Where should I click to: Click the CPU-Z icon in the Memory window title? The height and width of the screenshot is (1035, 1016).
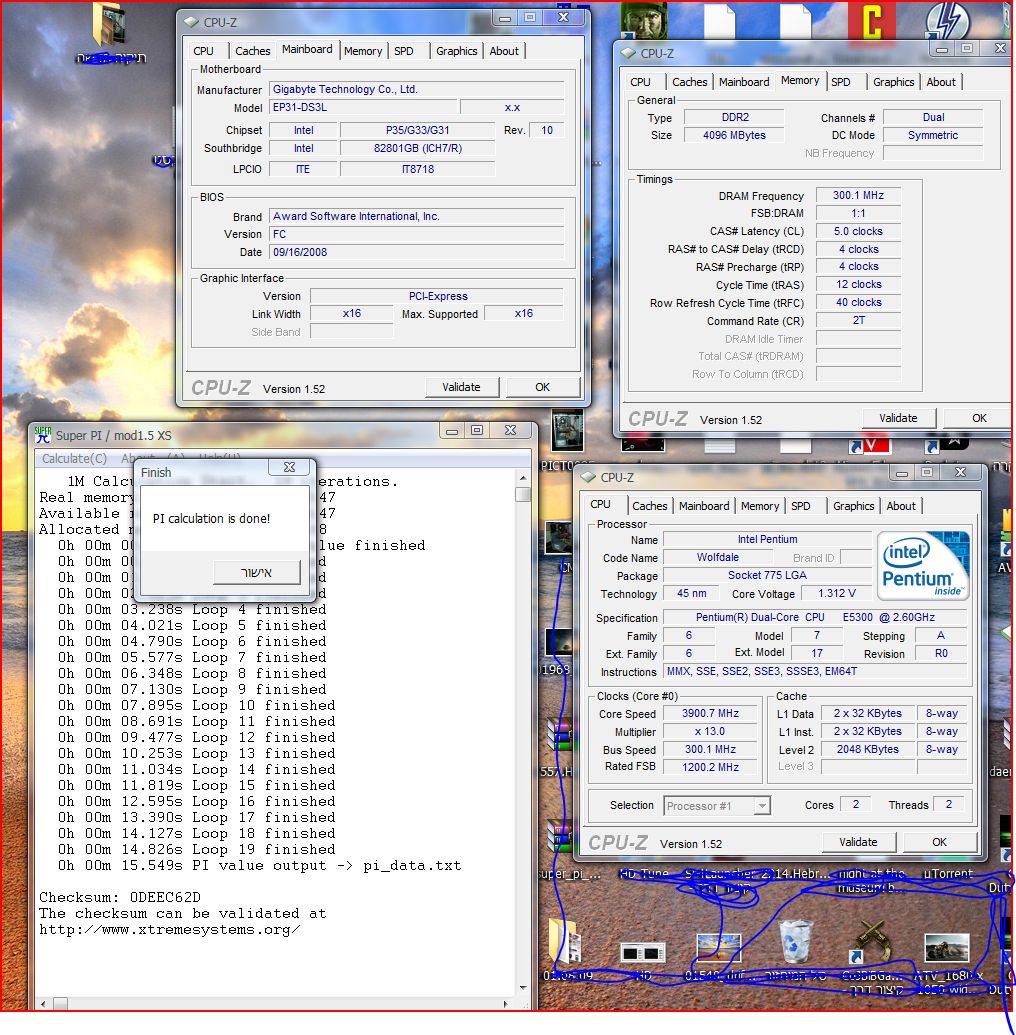(x=628, y=53)
